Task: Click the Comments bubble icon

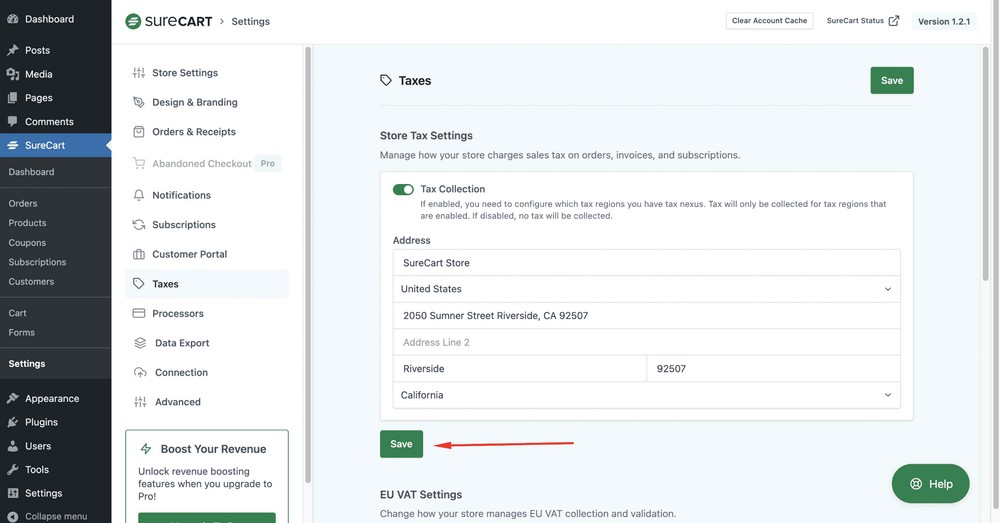Action: point(12,121)
